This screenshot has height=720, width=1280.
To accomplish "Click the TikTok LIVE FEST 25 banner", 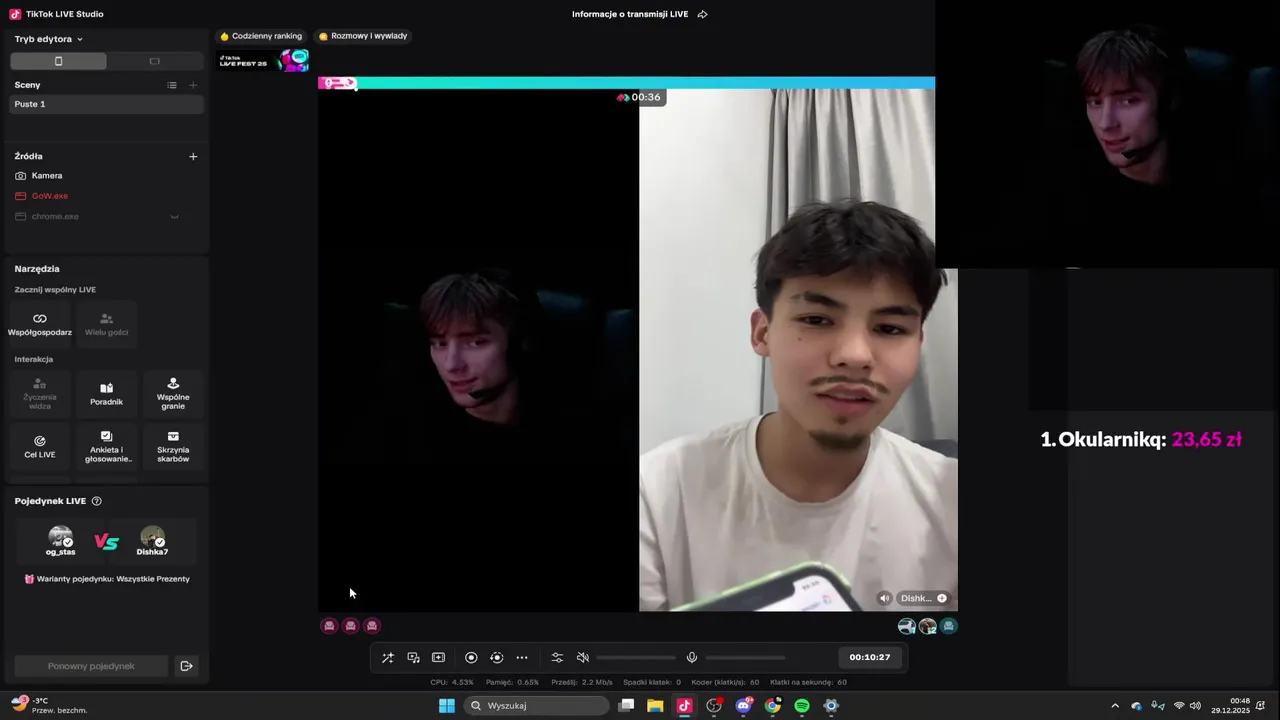I will click(x=263, y=61).
